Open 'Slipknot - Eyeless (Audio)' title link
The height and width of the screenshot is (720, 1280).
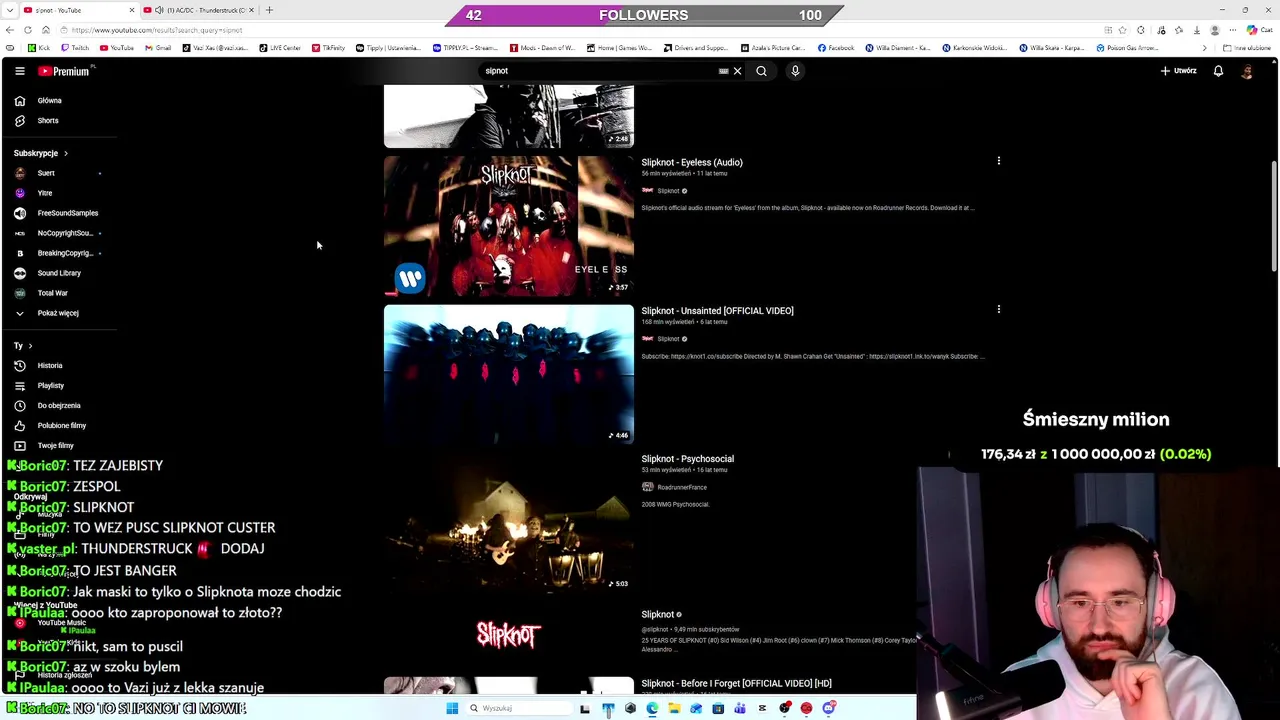pos(692,162)
